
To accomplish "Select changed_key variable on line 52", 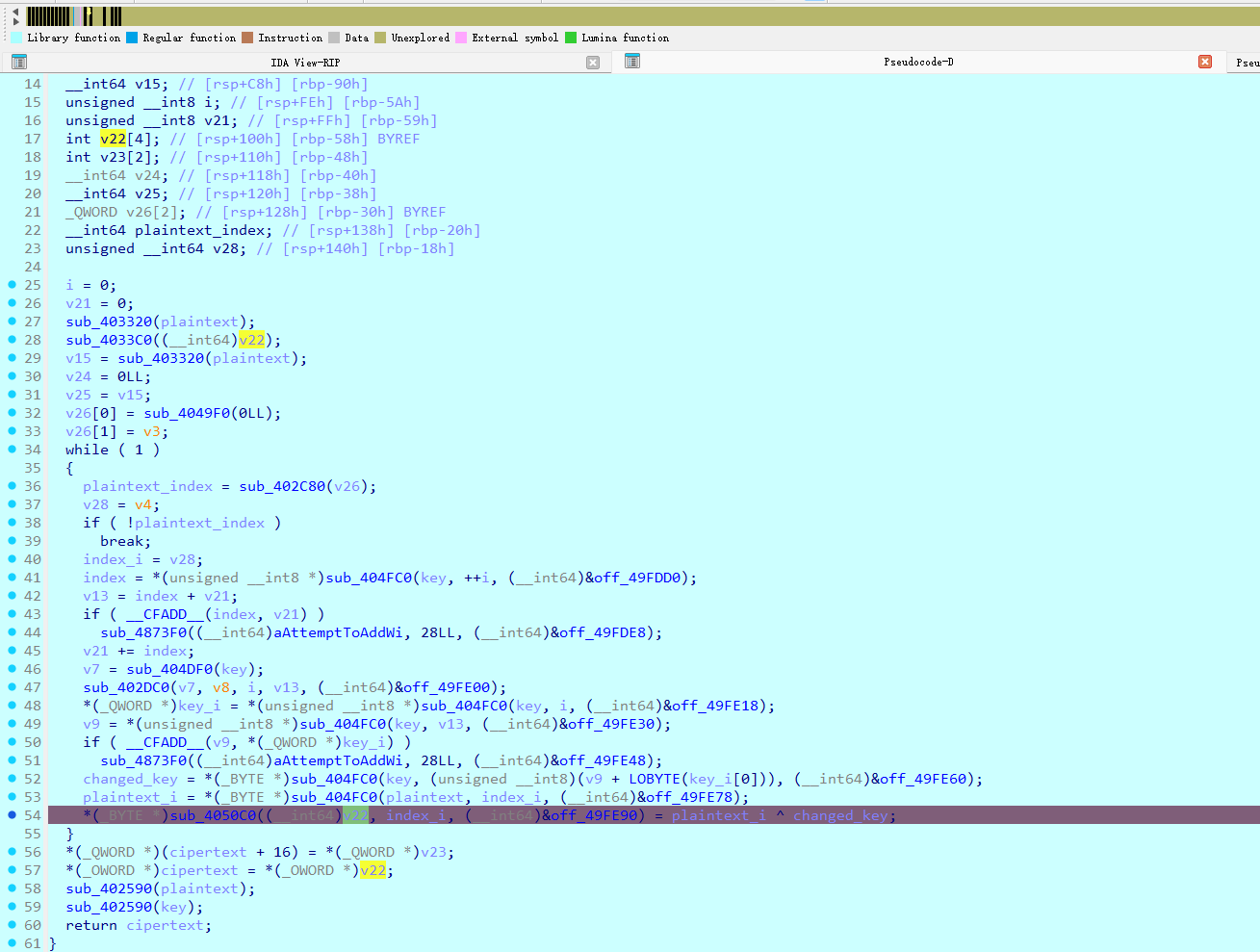I will 130,779.
